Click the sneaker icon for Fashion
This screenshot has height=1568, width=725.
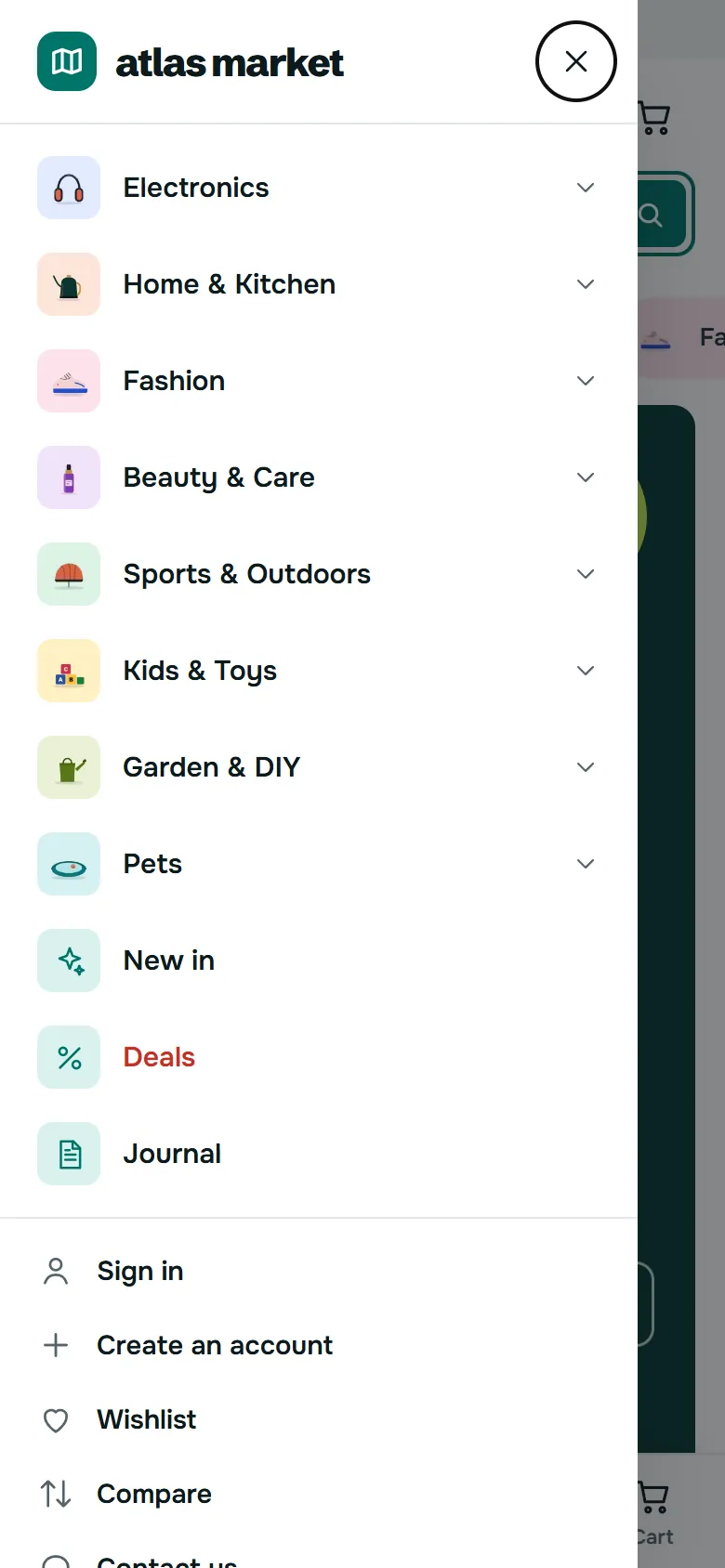(69, 381)
